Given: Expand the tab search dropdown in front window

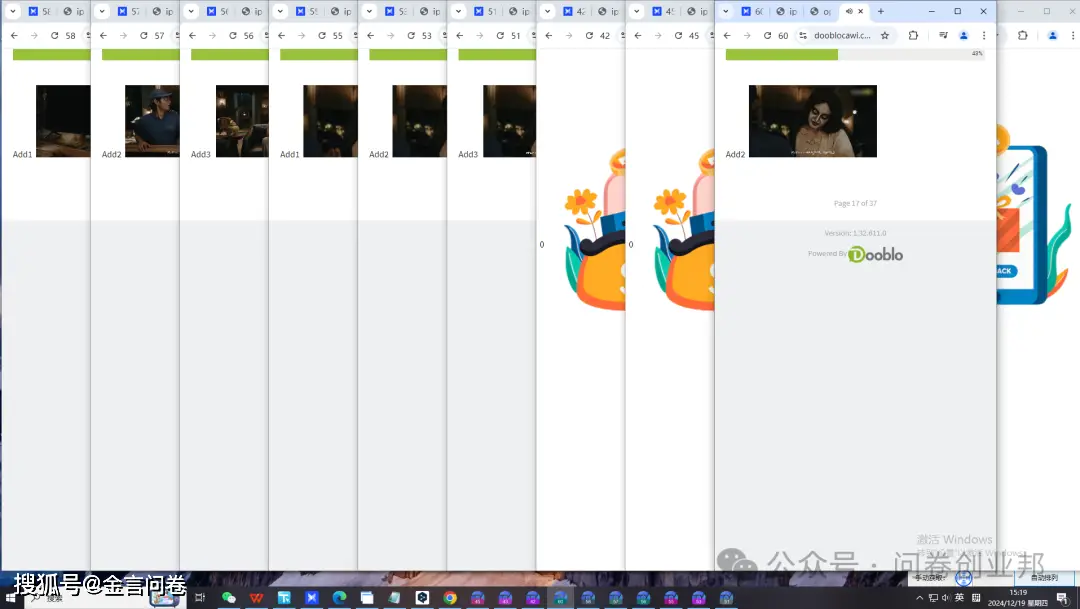Looking at the screenshot, I should (726, 11).
